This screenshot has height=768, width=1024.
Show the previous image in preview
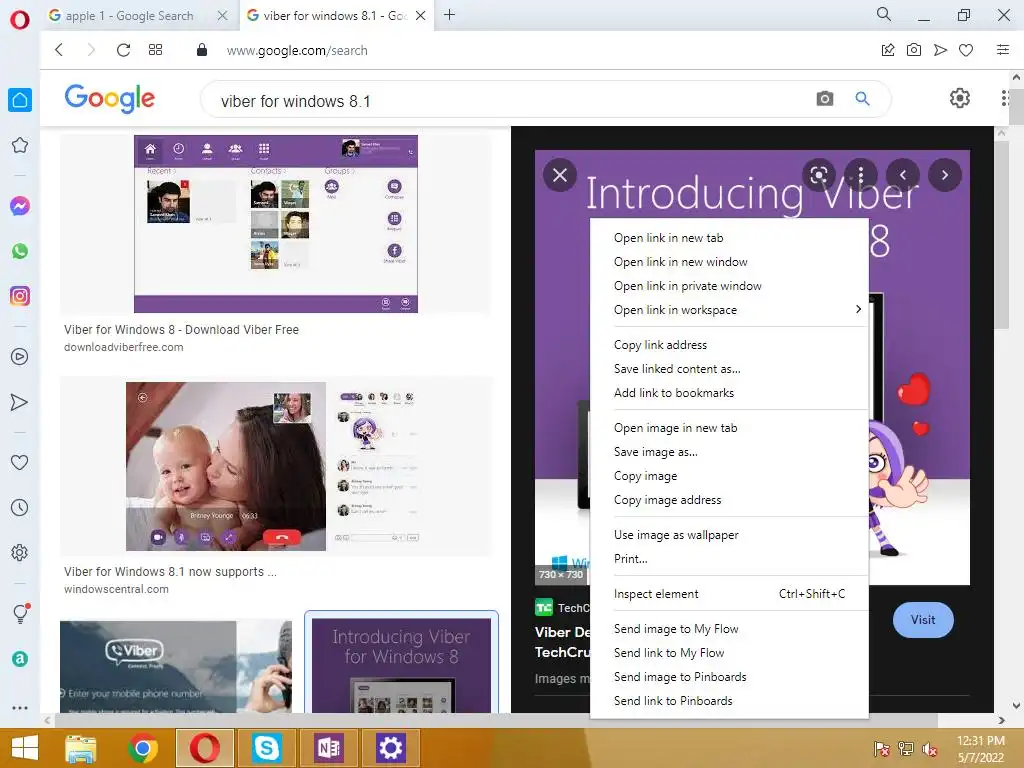903,175
